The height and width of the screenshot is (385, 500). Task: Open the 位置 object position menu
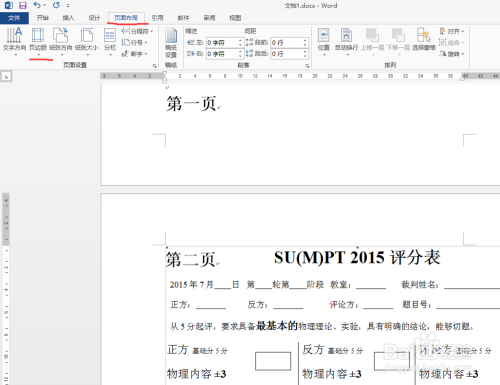(324, 41)
